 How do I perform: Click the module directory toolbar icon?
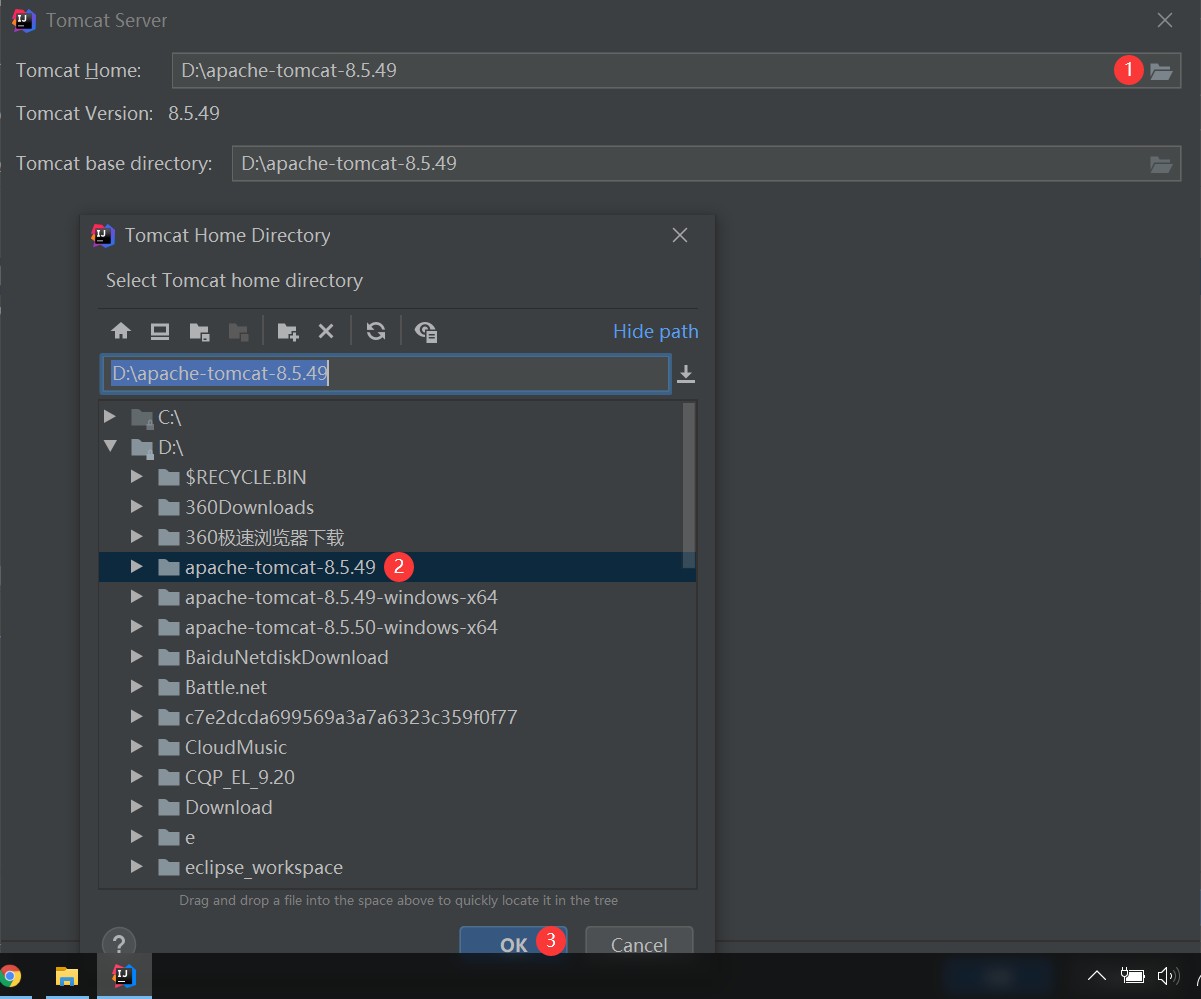click(238, 331)
